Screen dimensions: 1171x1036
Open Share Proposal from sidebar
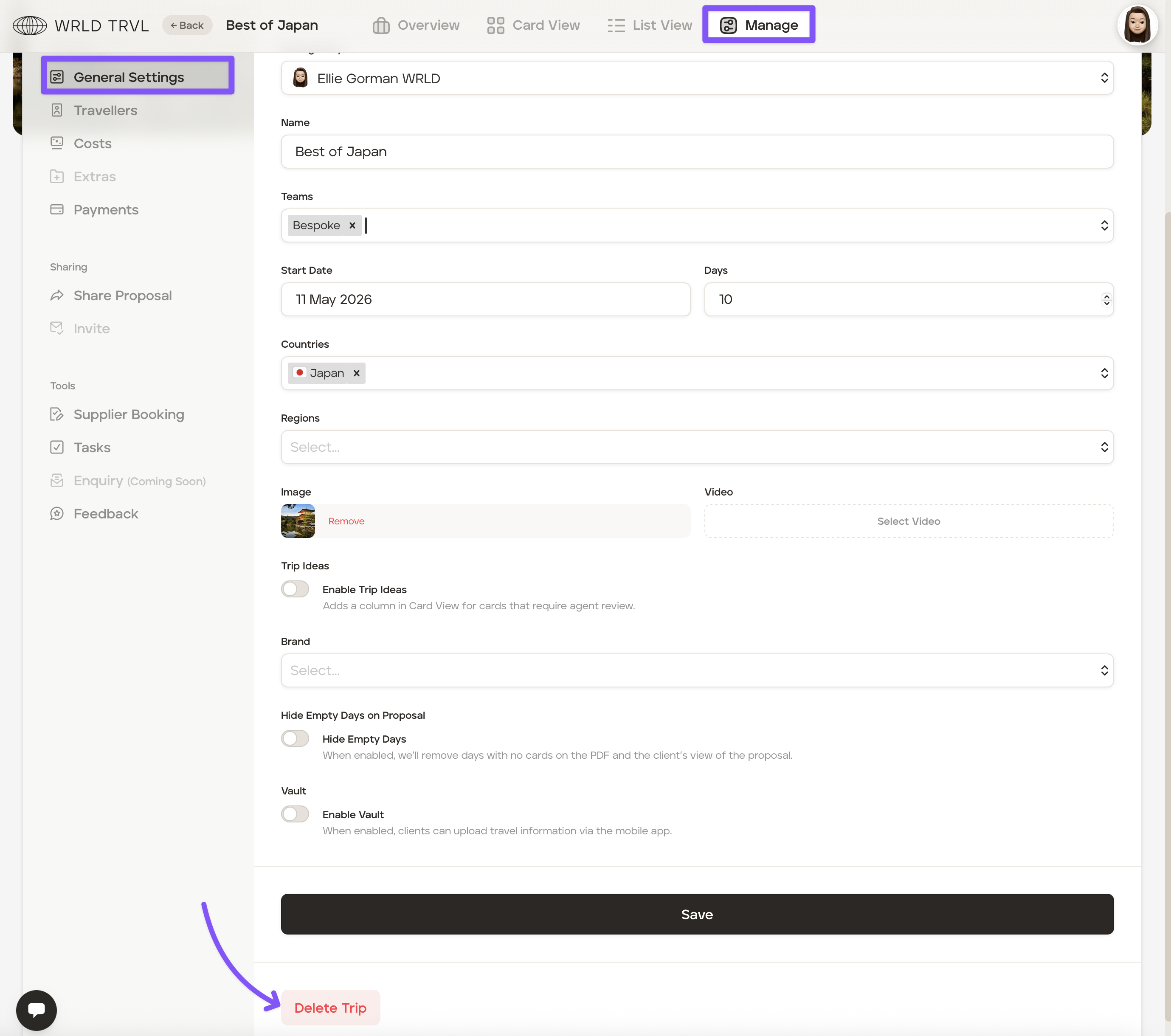[x=123, y=296]
